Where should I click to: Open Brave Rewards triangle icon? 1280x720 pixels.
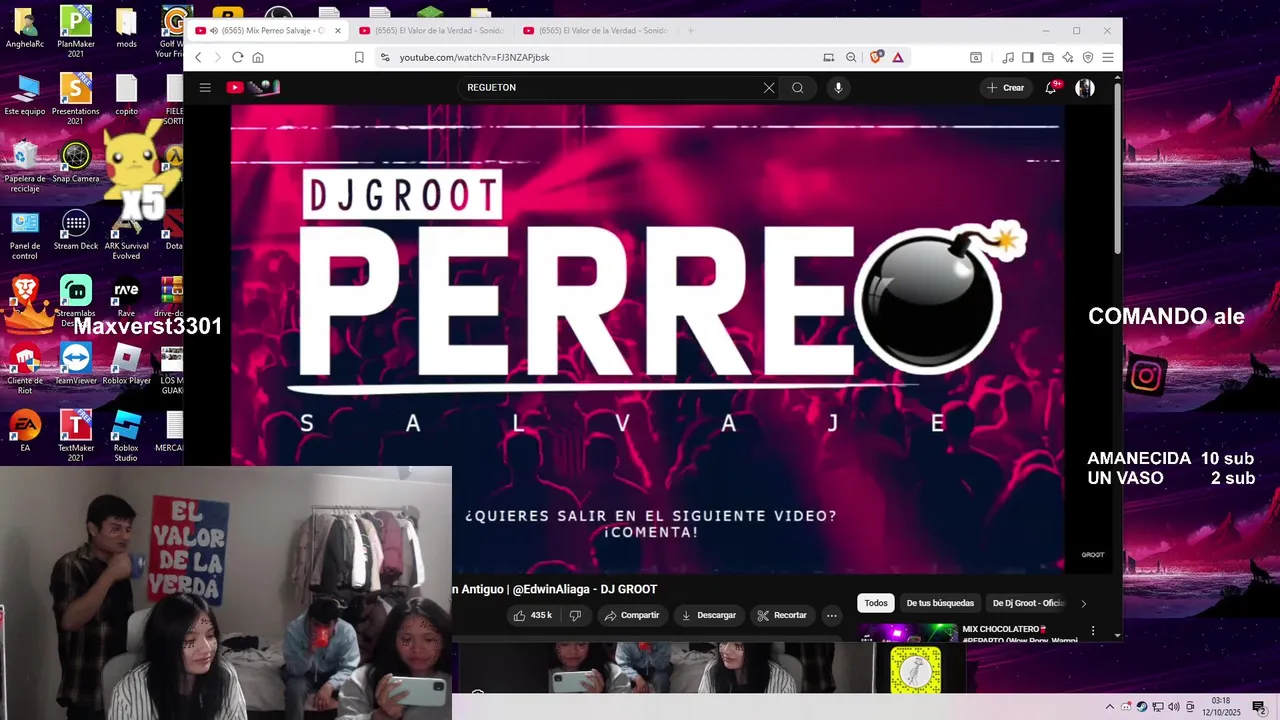pos(898,58)
